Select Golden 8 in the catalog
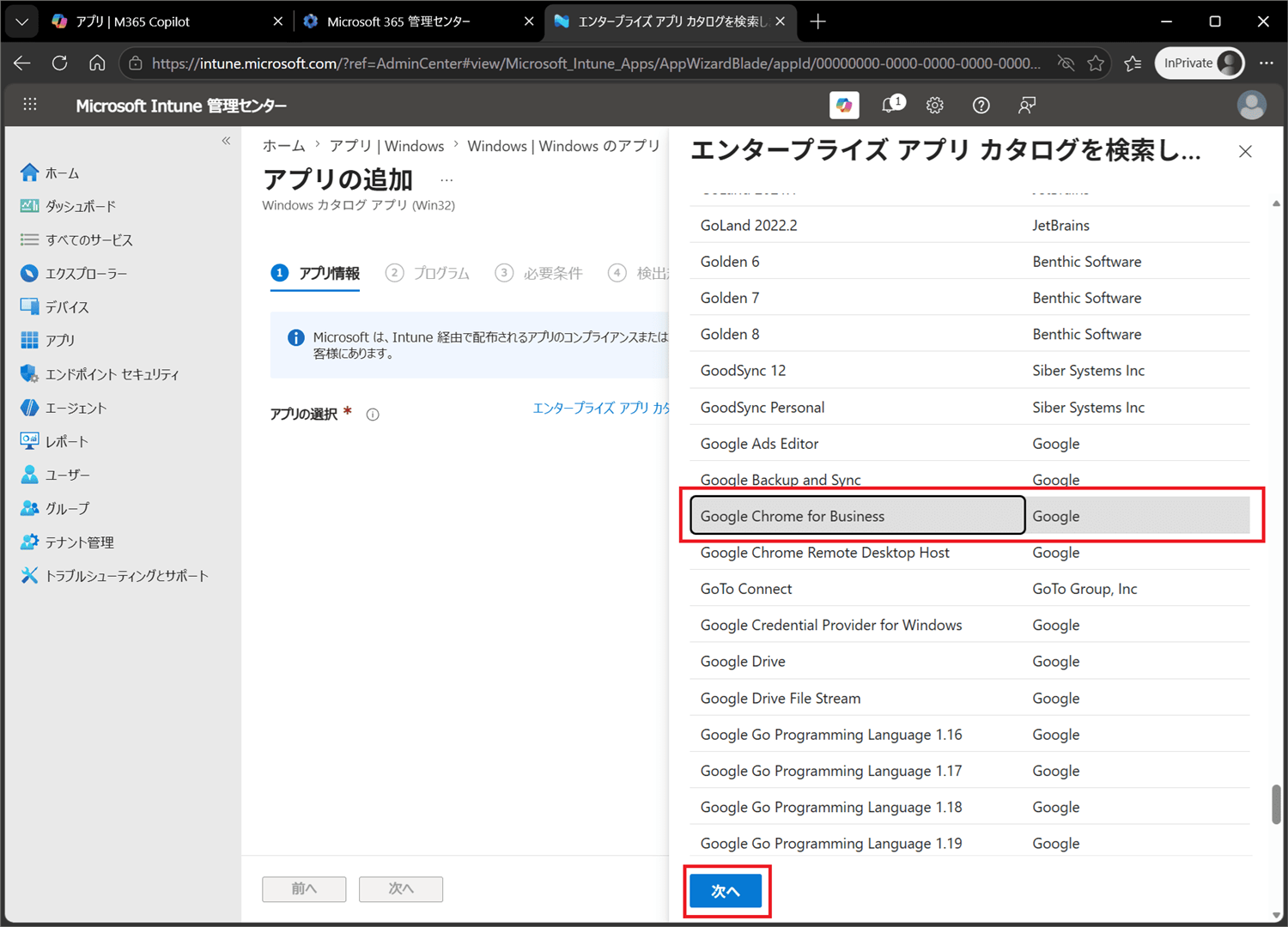The height and width of the screenshot is (927, 1288). click(970, 334)
